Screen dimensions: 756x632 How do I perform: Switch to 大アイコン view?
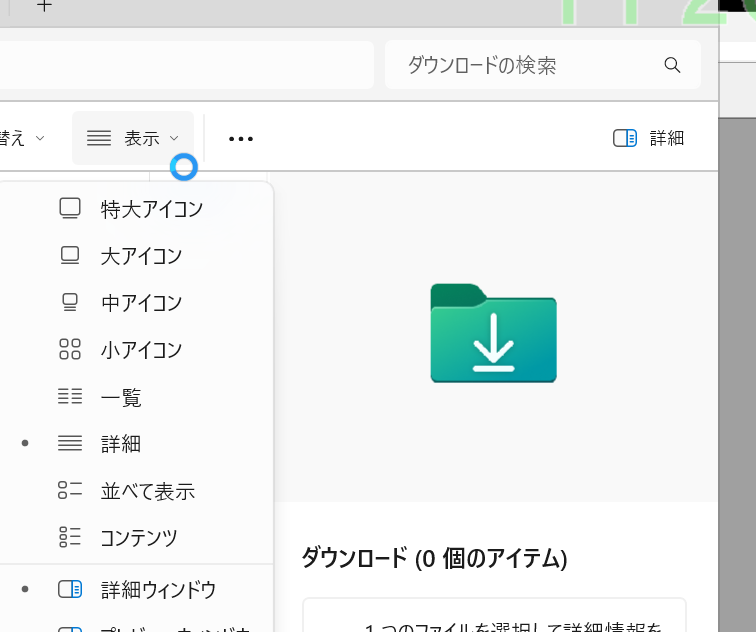click(140, 256)
